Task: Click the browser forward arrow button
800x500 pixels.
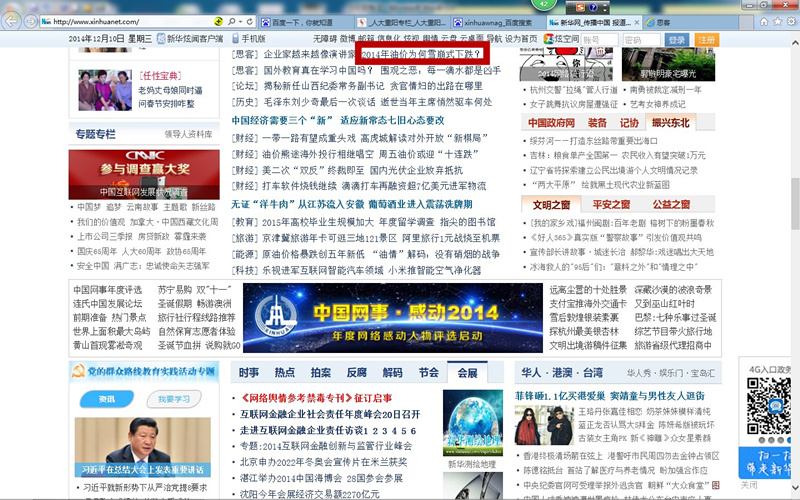Action: point(31,21)
